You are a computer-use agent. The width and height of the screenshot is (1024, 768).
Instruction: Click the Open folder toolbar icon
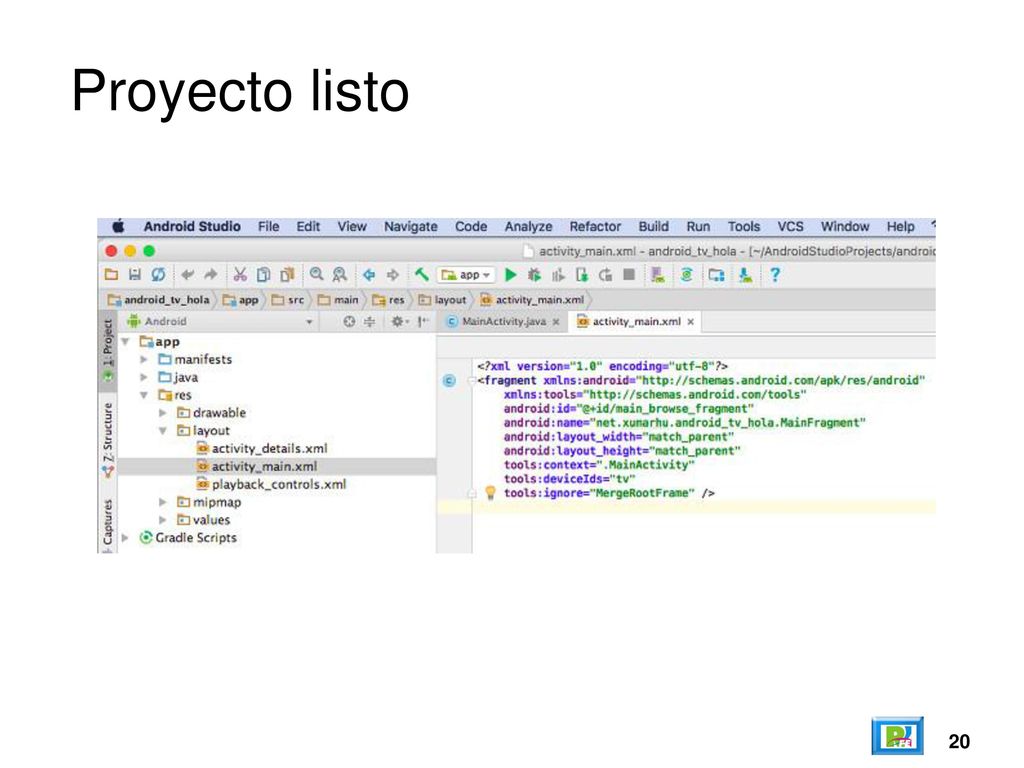click(112, 275)
